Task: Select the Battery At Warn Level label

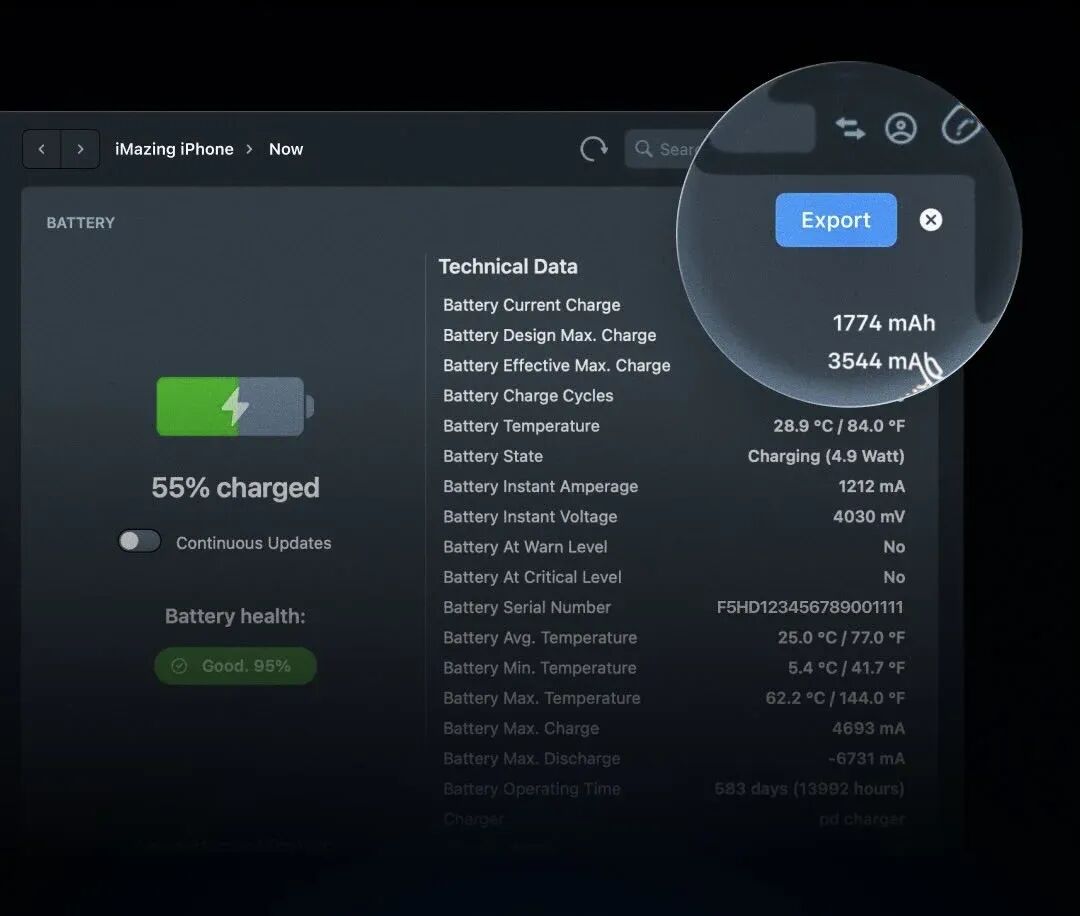Action: [x=526, y=547]
